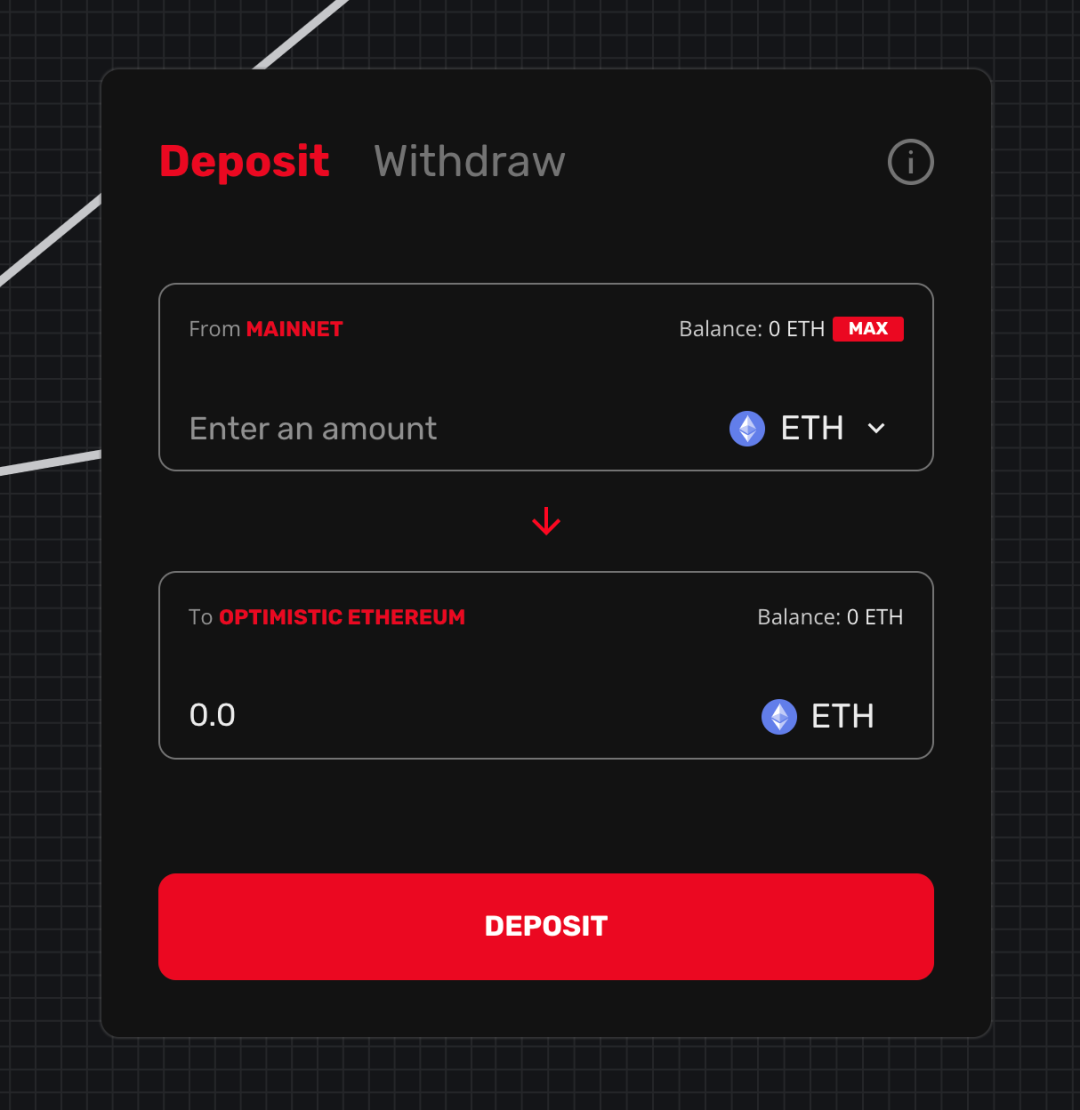
Task: Open the ETH token selector in the From box
Action: point(808,428)
